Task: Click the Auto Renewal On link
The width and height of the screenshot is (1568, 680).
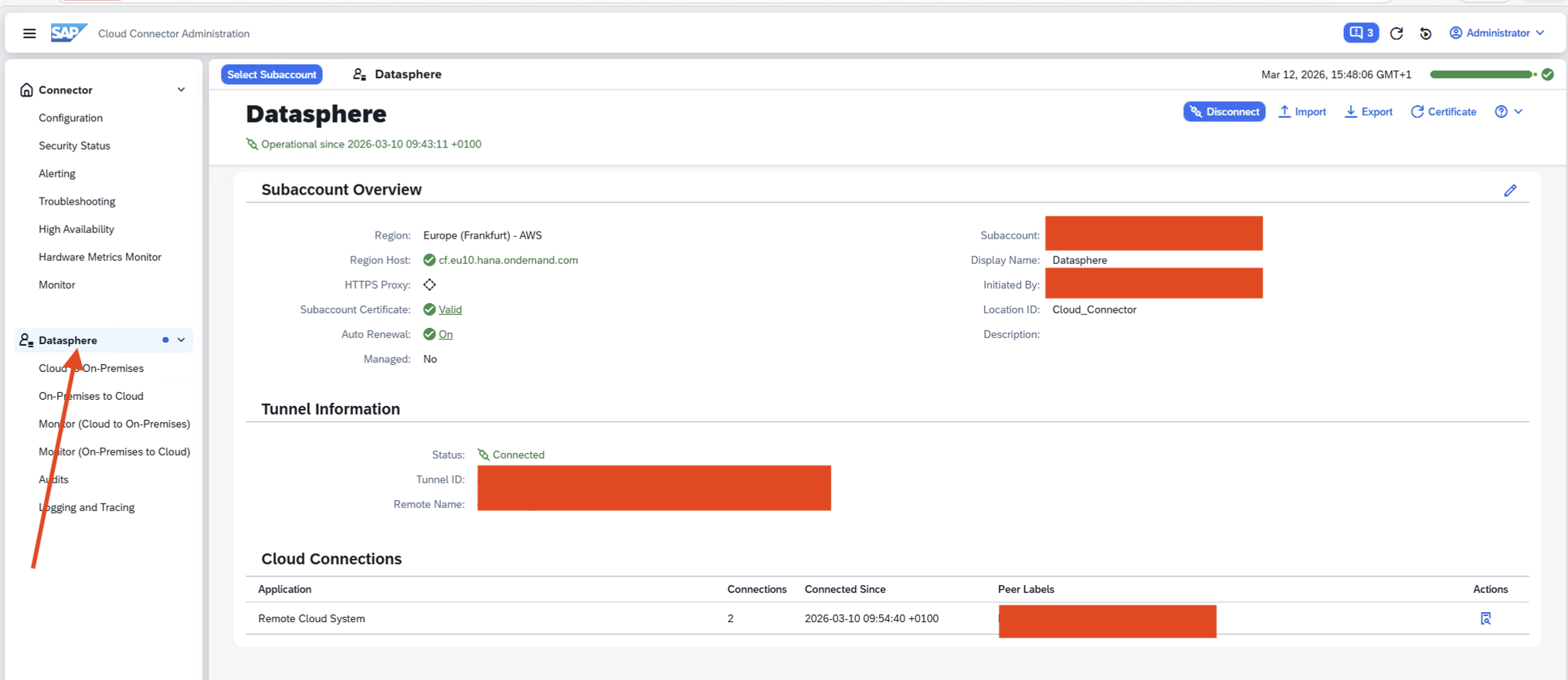Action: click(x=446, y=334)
